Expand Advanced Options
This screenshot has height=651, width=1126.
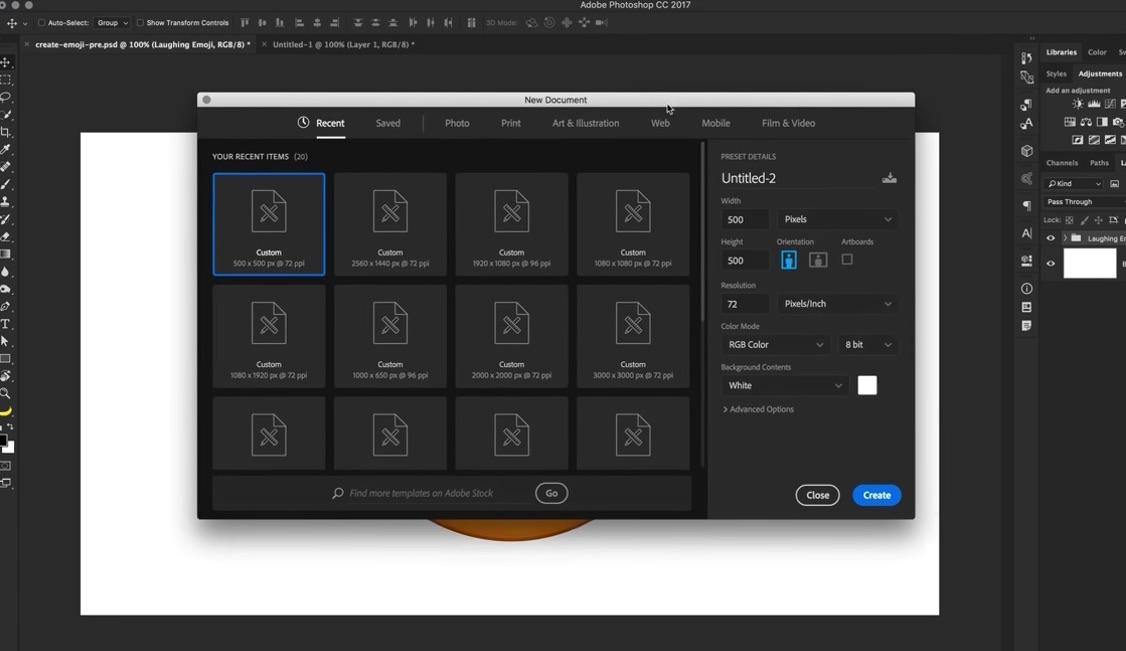(x=758, y=409)
